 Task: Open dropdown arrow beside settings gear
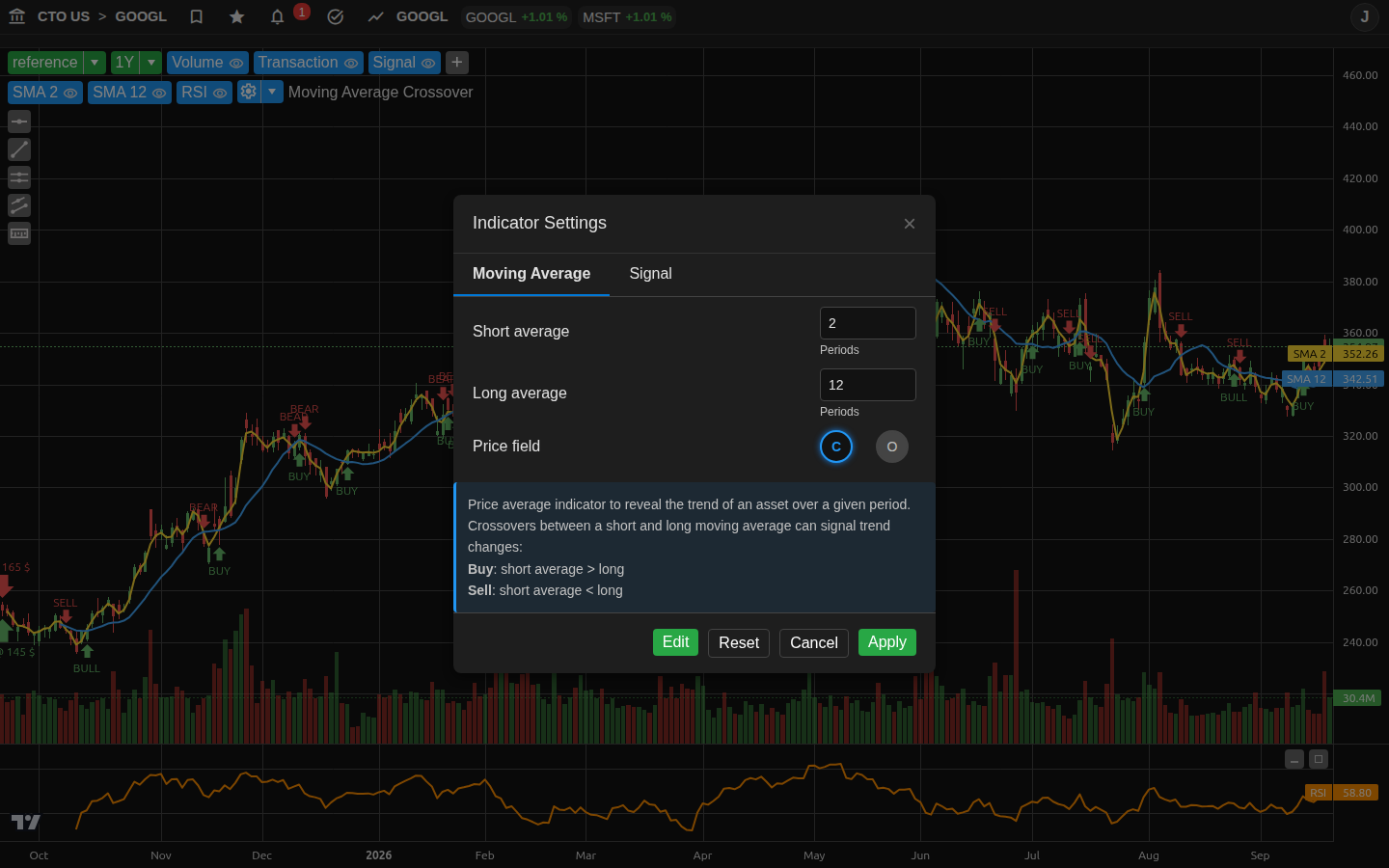tap(273, 92)
